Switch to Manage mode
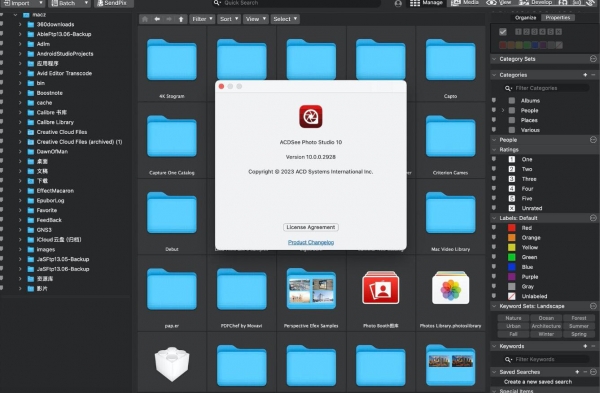The height and width of the screenshot is (393, 600). pyautogui.click(x=426, y=3)
